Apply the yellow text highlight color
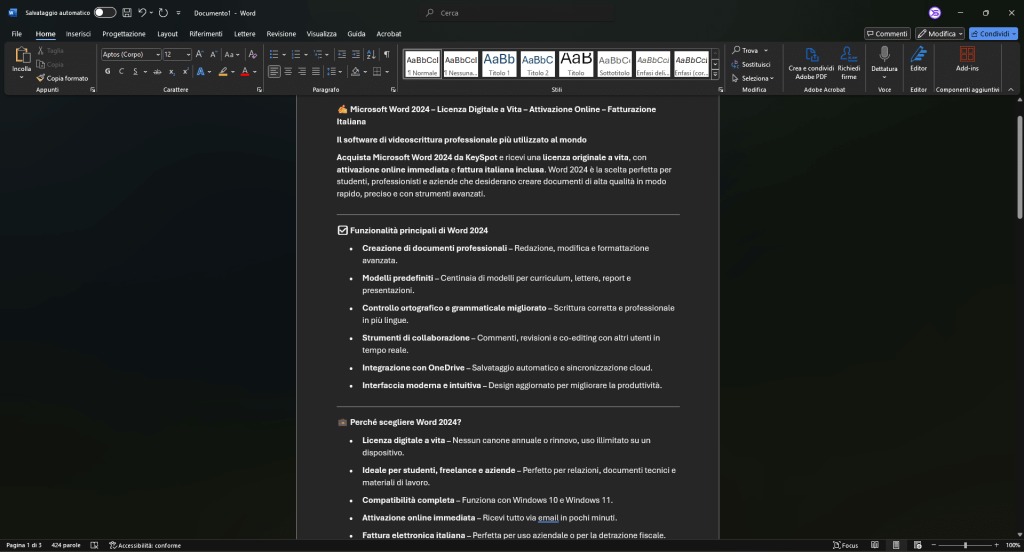Image resolution: width=1024 pixels, height=552 pixels. point(223,71)
